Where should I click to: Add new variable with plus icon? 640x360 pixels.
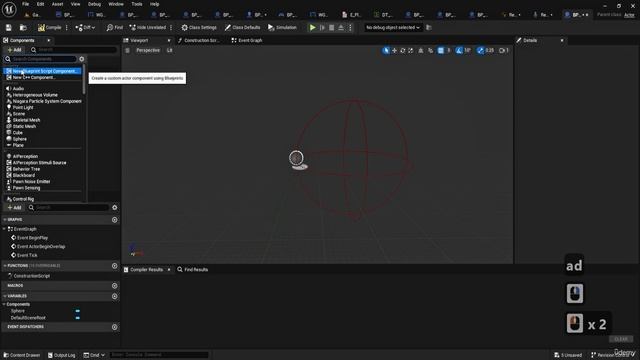tap(115, 296)
